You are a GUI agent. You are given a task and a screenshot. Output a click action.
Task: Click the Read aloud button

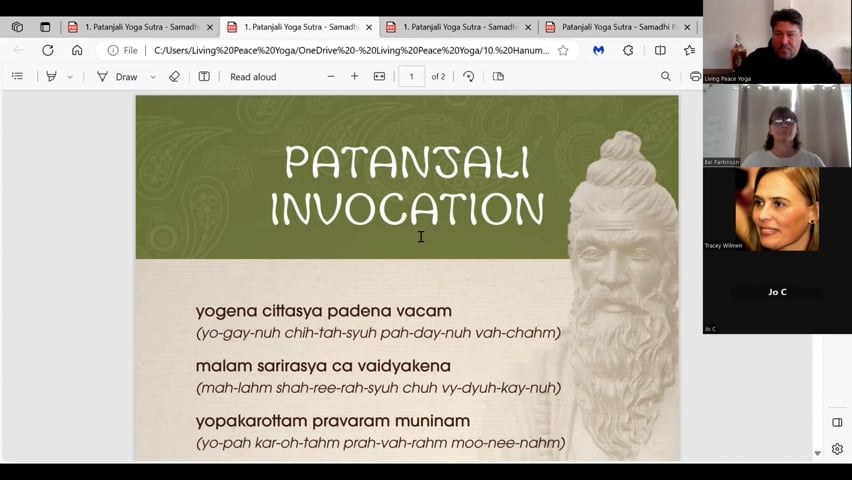252,76
